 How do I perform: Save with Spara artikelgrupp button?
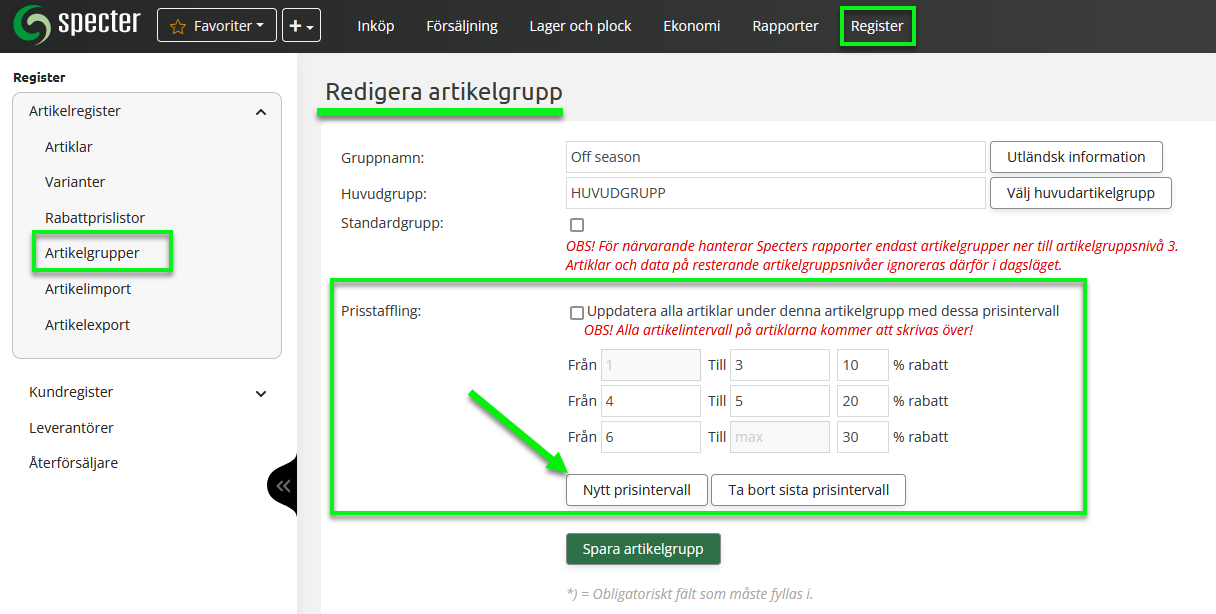[x=643, y=549]
